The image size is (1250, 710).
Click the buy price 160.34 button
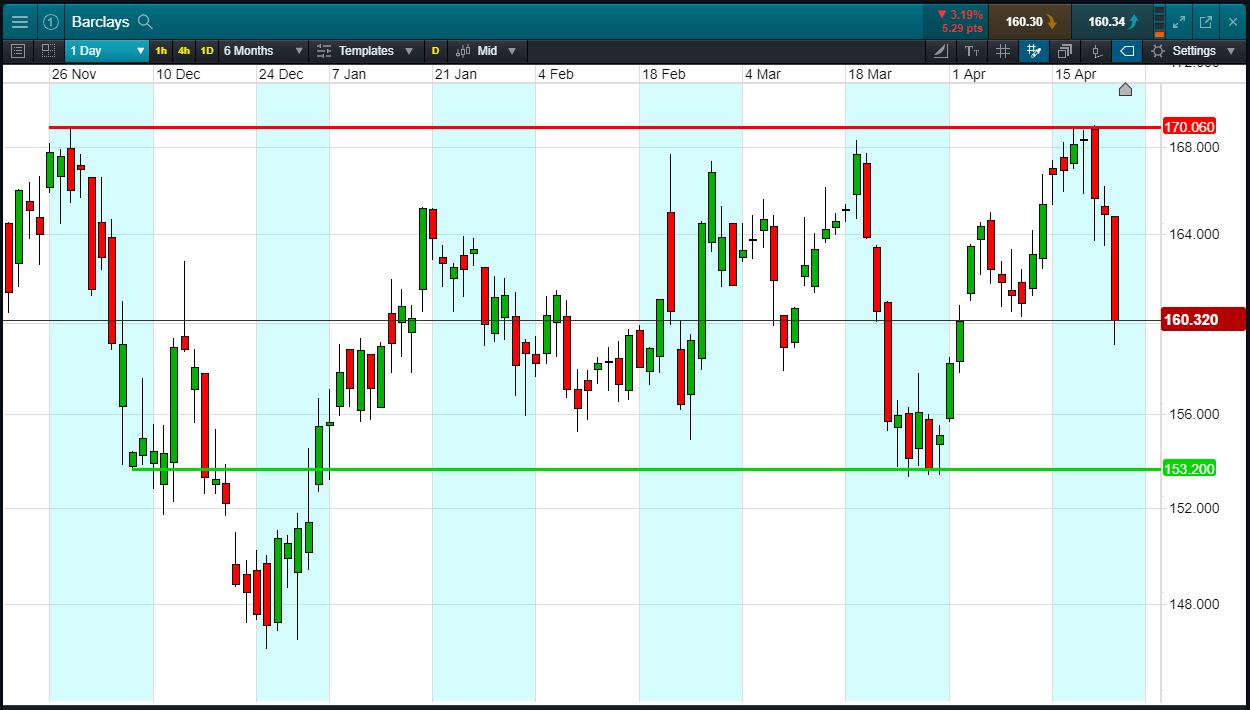pyautogui.click(x=1112, y=21)
